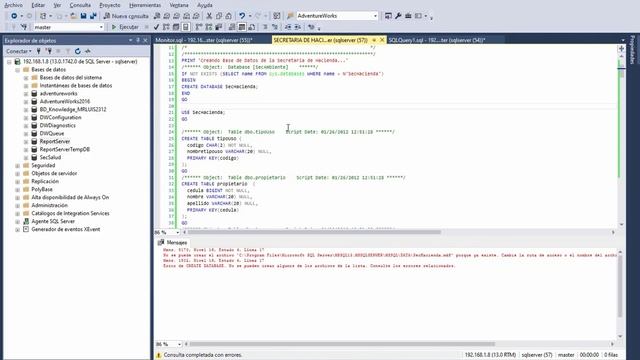
Task: Click the Ejecutar button
Action: click(x=125, y=27)
